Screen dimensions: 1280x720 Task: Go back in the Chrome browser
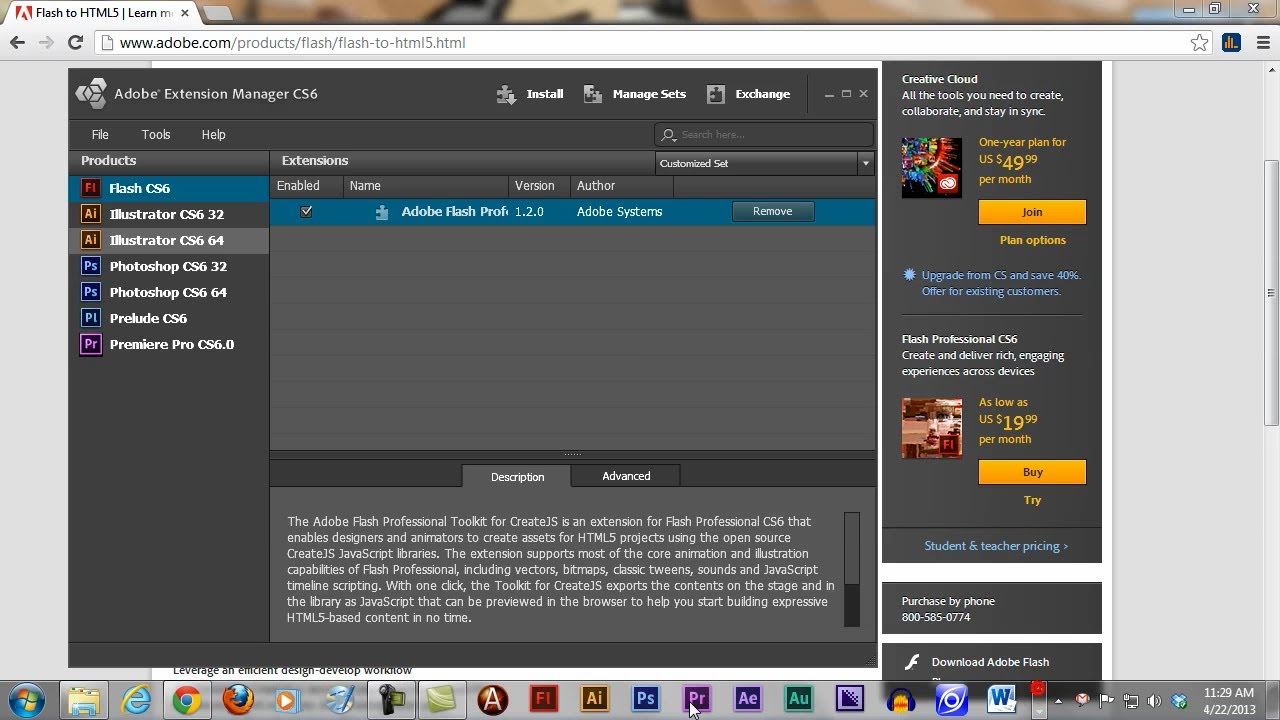coord(17,42)
